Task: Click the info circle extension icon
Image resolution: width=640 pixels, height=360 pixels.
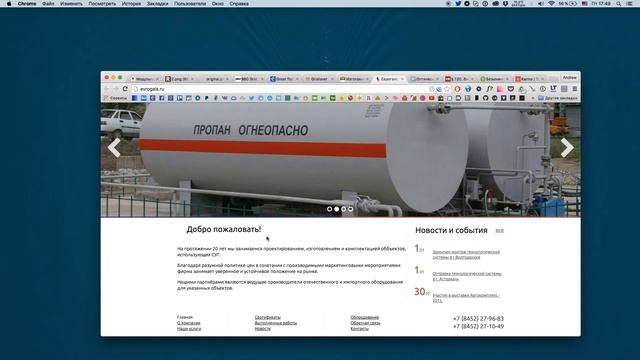Action: 543,89
